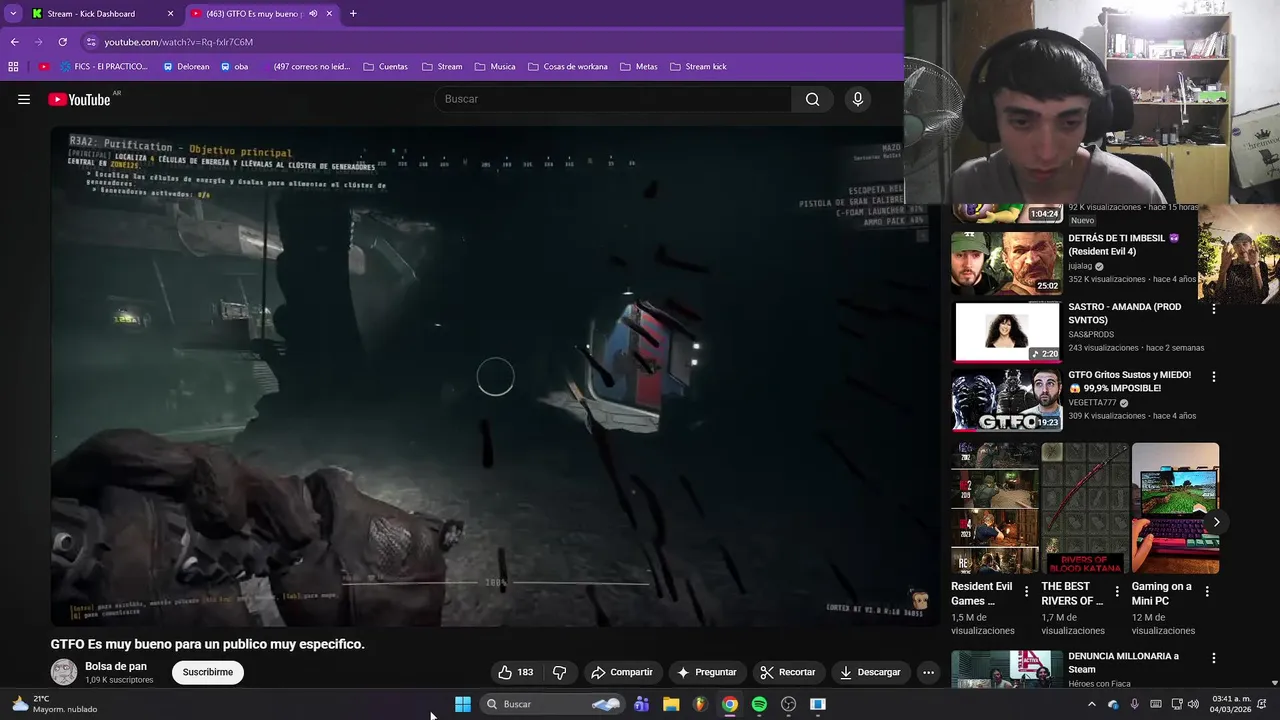The image size is (1280, 720).
Task: Open the Gaming on a Mini PC short
Action: pyautogui.click(x=1175, y=508)
